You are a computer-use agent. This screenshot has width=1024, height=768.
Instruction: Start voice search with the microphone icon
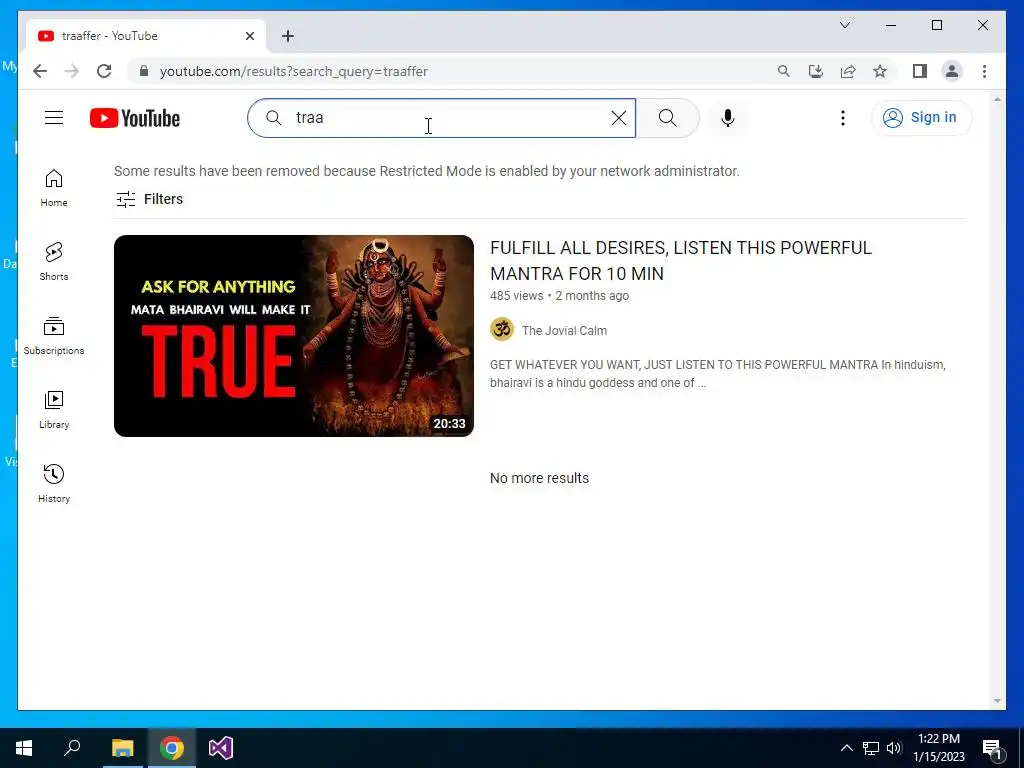(728, 118)
